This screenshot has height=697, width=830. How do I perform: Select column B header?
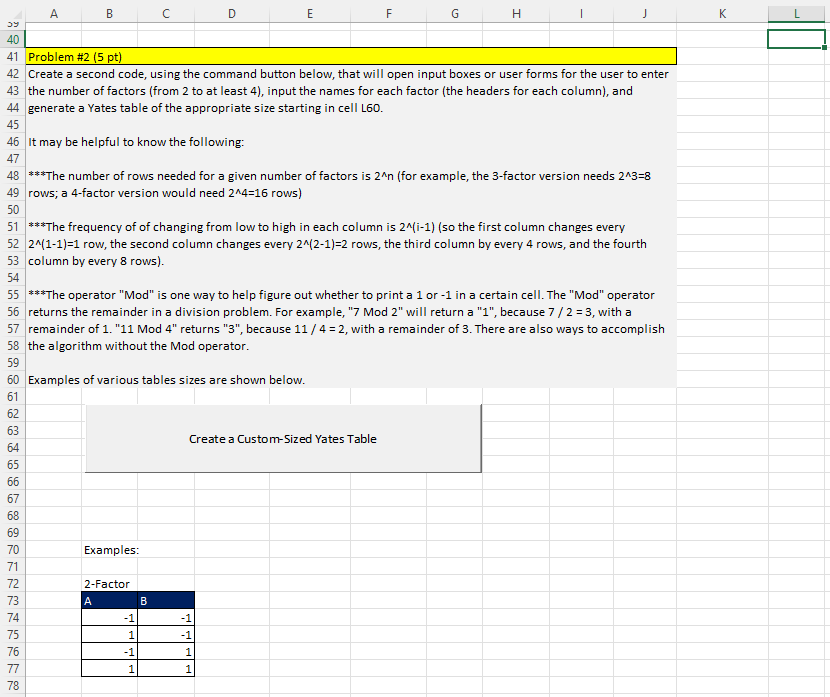tap(110, 14)
